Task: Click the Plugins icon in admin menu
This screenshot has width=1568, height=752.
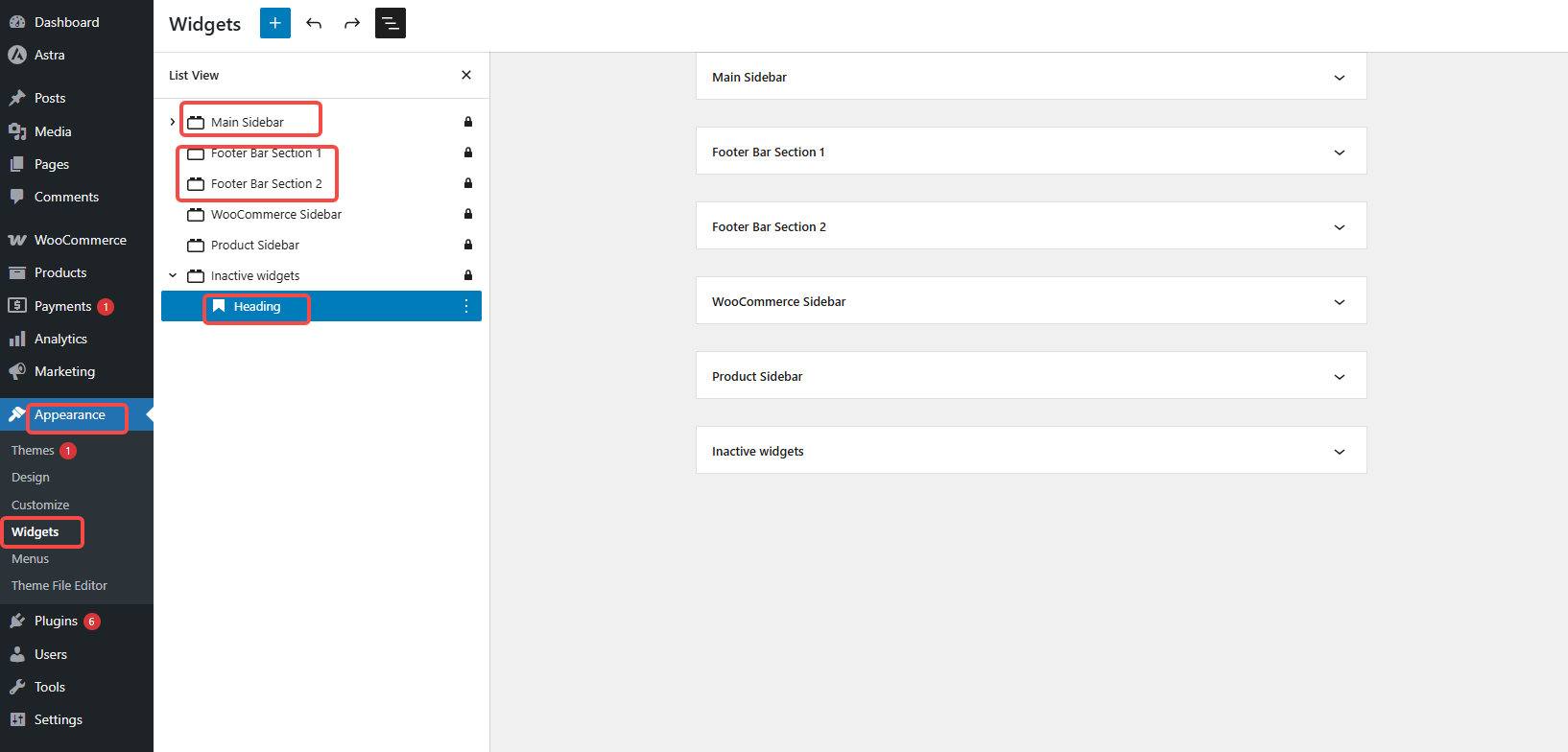Action: pyautogui.click(x=17, y=622)
